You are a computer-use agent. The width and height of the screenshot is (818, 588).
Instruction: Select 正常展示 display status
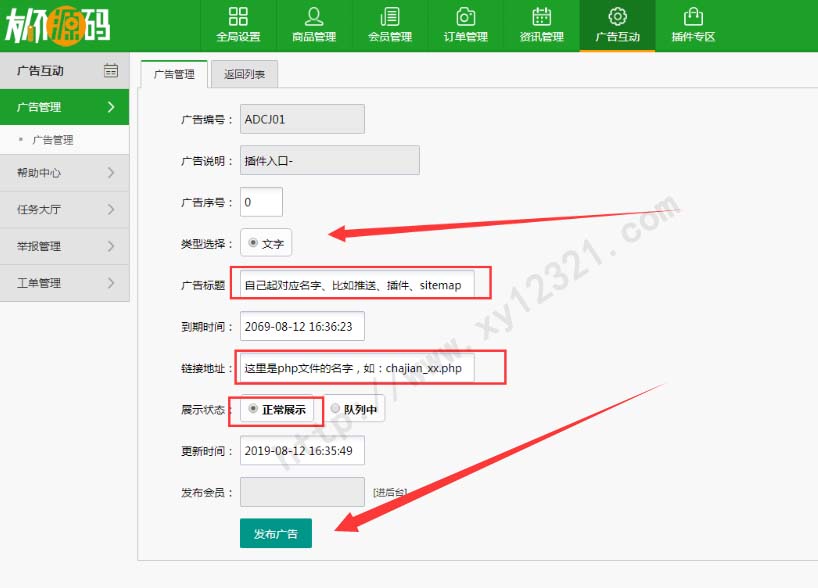click(253, 409)
